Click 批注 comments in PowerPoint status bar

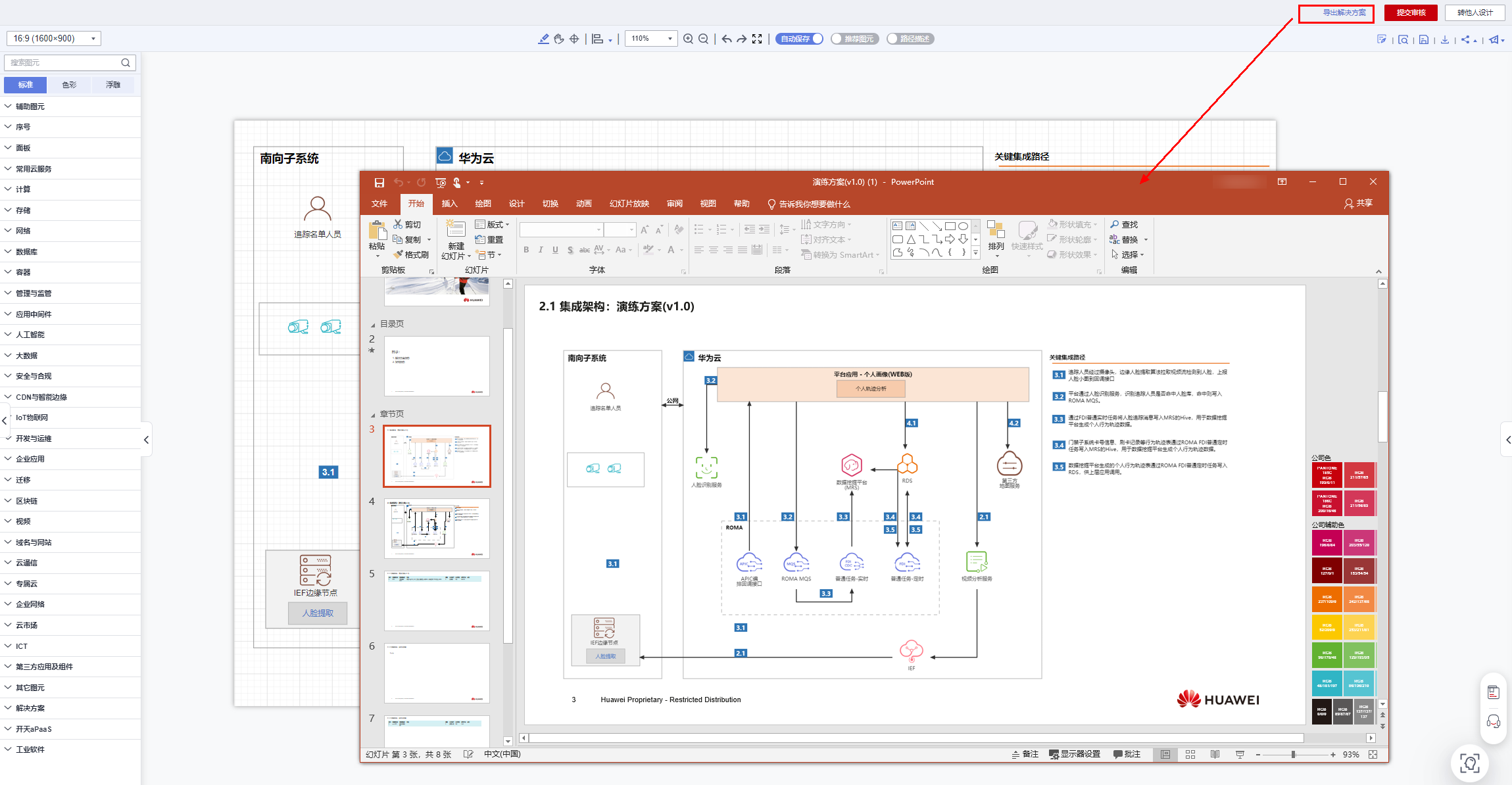click(x=1127, y=755)
